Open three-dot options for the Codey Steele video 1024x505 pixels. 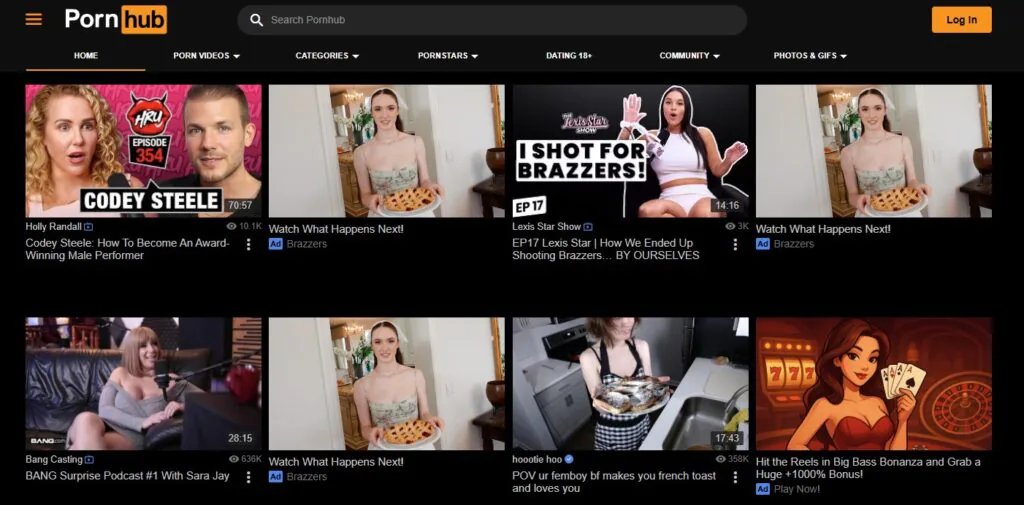[248, 244]
